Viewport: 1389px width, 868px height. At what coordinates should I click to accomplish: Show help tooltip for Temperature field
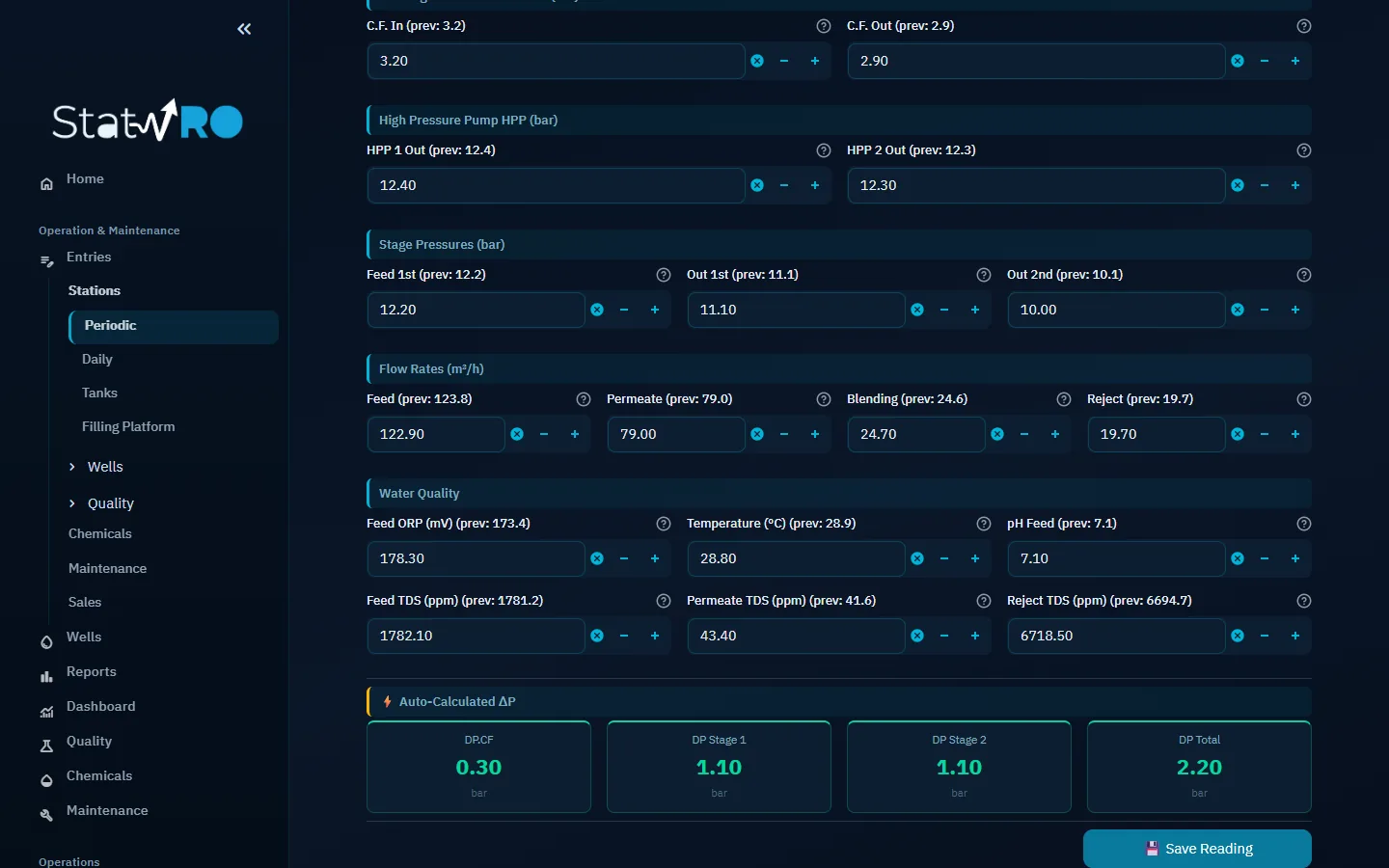(984, 524)
